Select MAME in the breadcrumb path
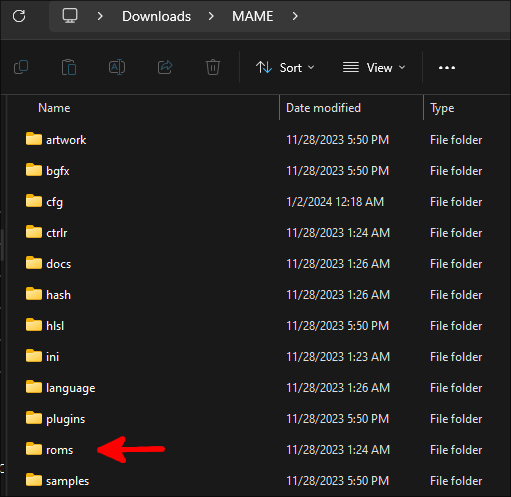511x497 pixels. click(253, 16)
